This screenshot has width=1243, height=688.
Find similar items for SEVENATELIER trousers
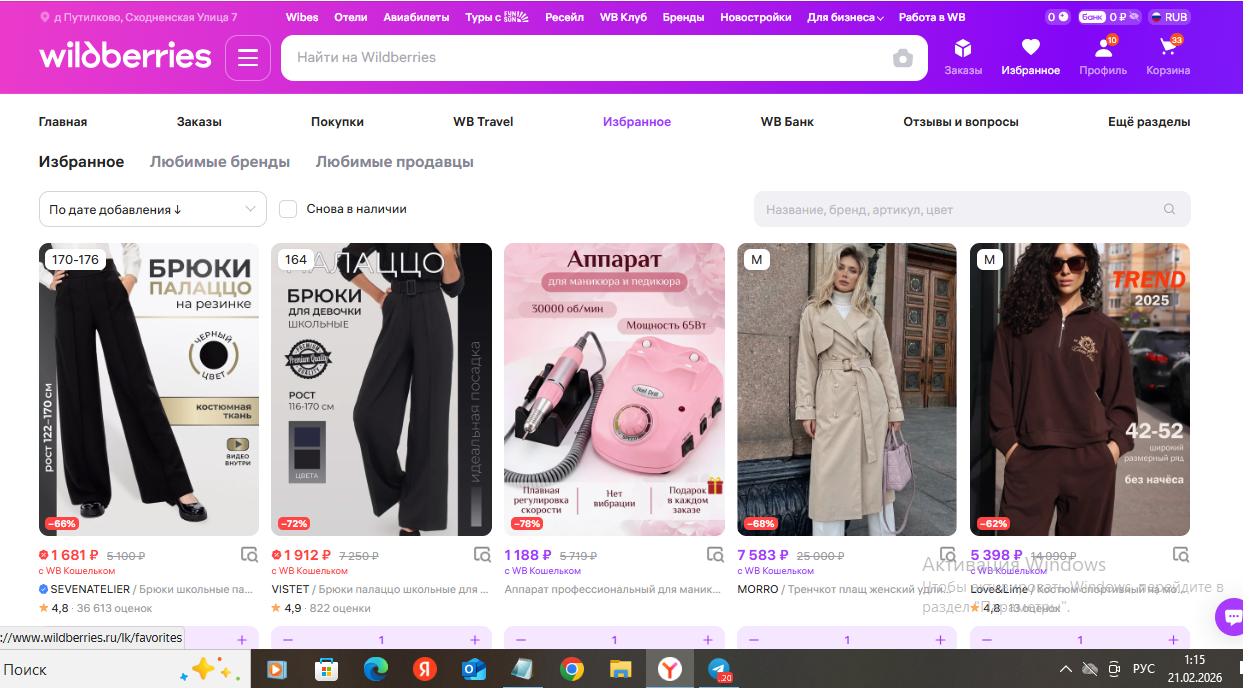249,554
